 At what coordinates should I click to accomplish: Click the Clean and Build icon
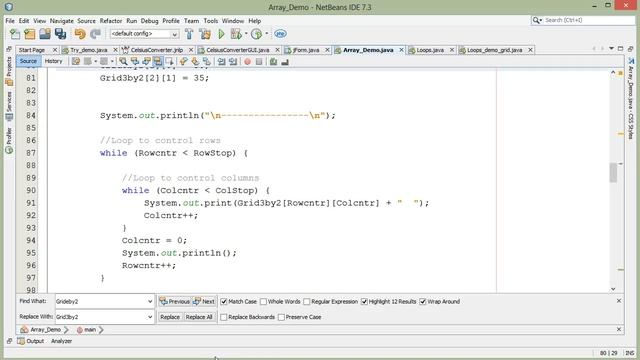[205, 34]
